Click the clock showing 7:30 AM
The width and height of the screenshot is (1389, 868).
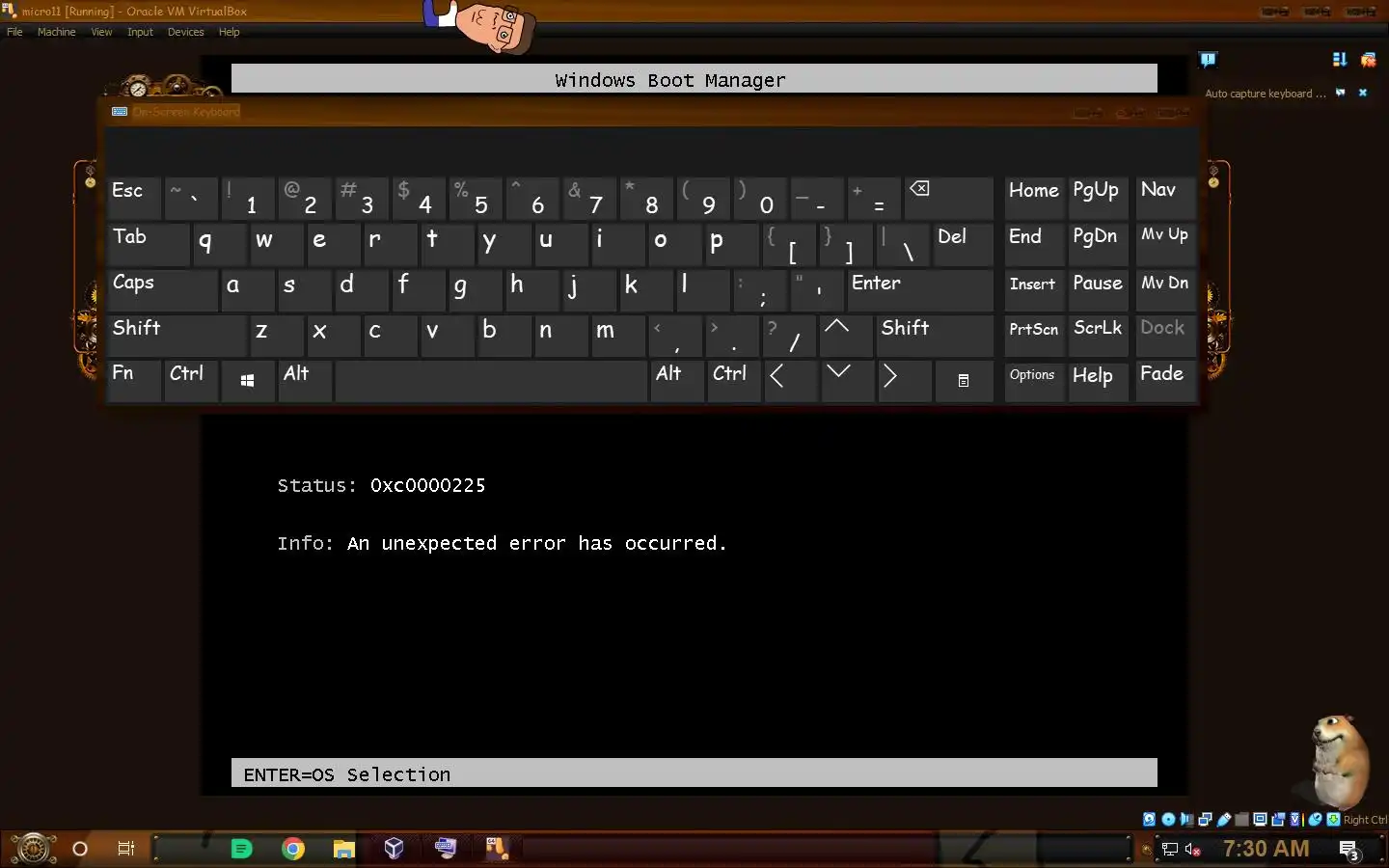point(1266,849)
